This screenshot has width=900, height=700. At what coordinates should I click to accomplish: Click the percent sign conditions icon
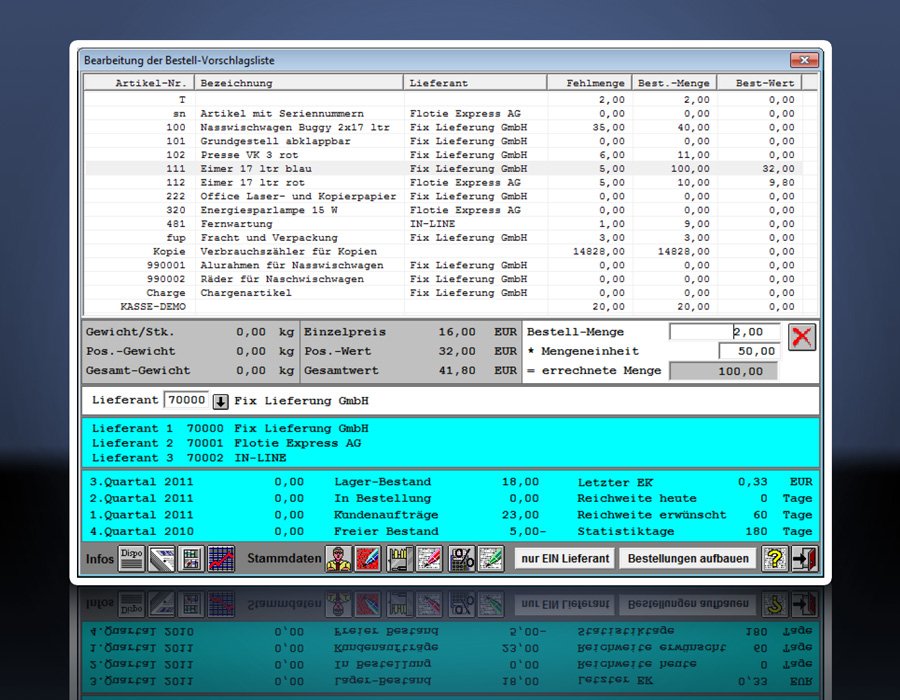[x=461, y=558]
